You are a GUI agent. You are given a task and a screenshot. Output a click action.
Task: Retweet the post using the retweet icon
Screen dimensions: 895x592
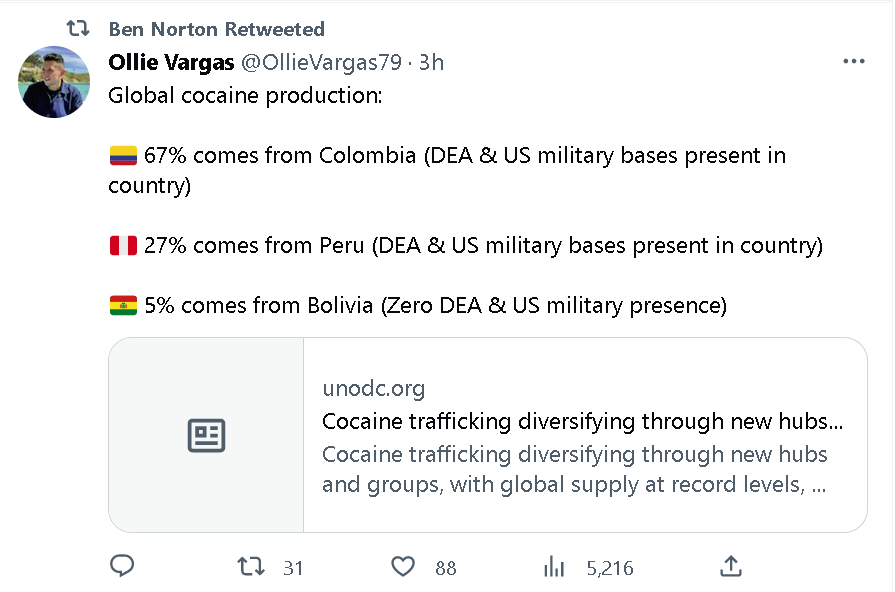(251, 566)
